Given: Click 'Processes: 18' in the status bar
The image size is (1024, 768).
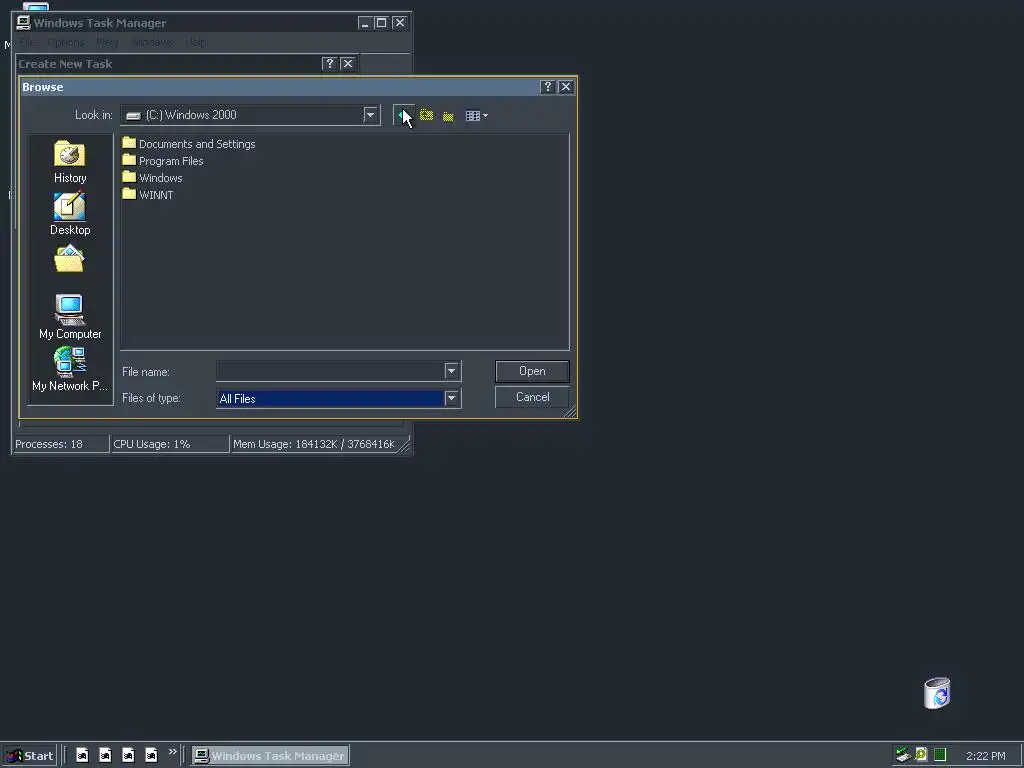Looking at the screenshot, I should [61, 444].
